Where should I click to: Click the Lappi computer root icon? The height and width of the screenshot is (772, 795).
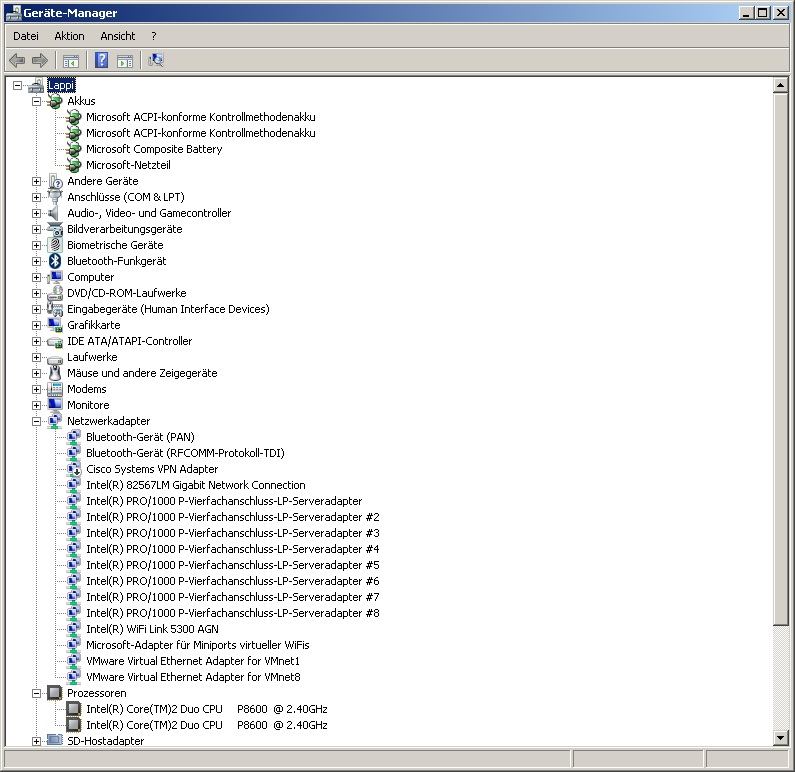coord(36,86)
